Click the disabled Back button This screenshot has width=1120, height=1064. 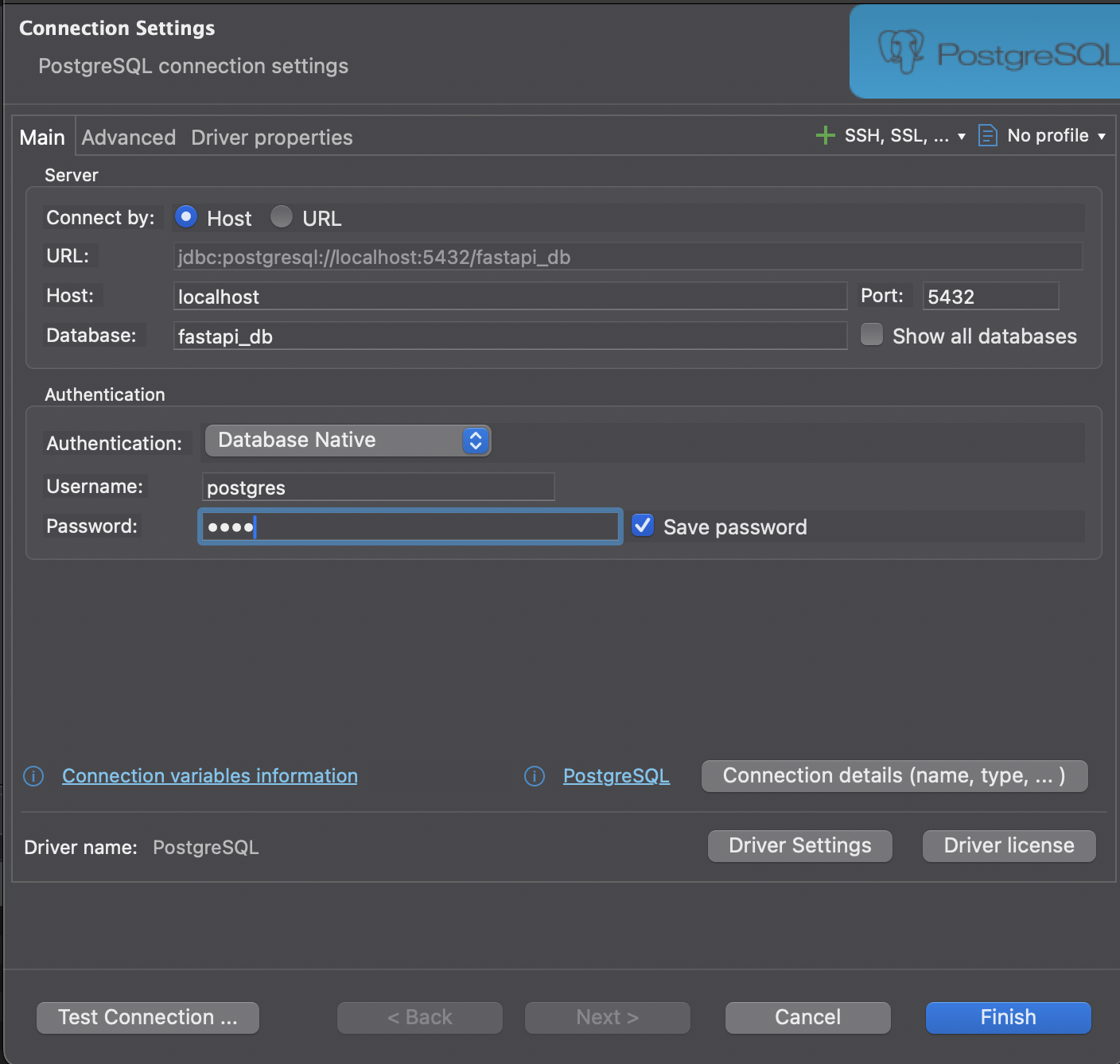[x=420, y=1017]
